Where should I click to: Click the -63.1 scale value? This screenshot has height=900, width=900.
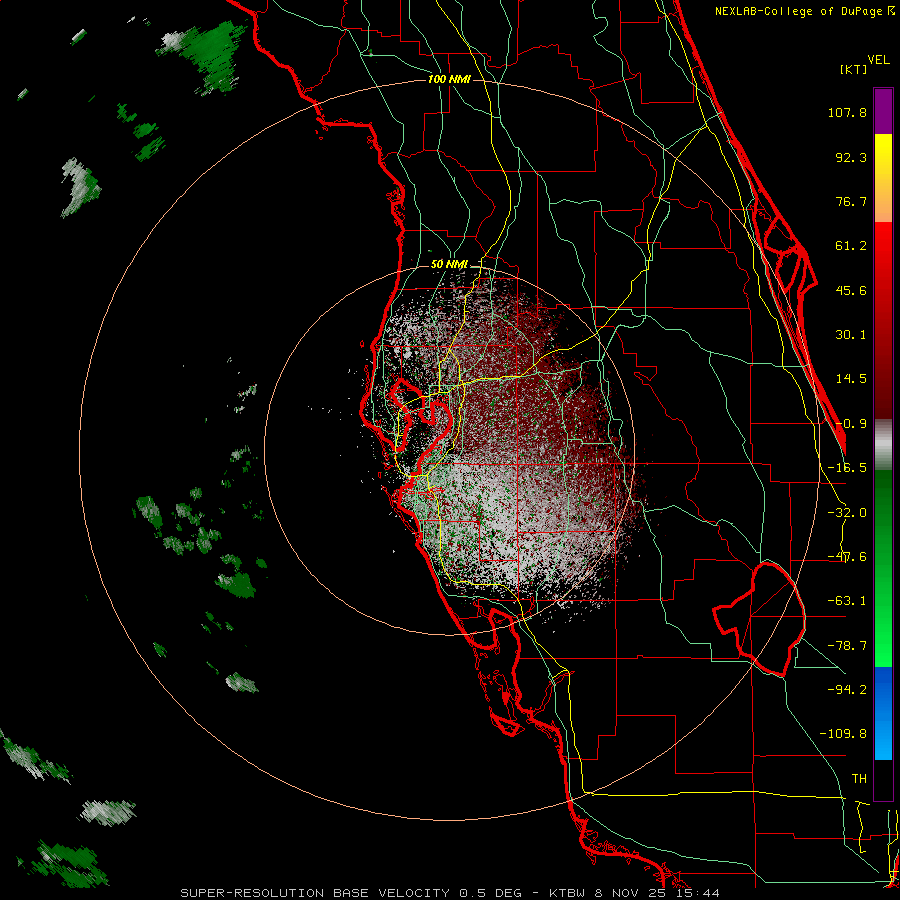847,601
